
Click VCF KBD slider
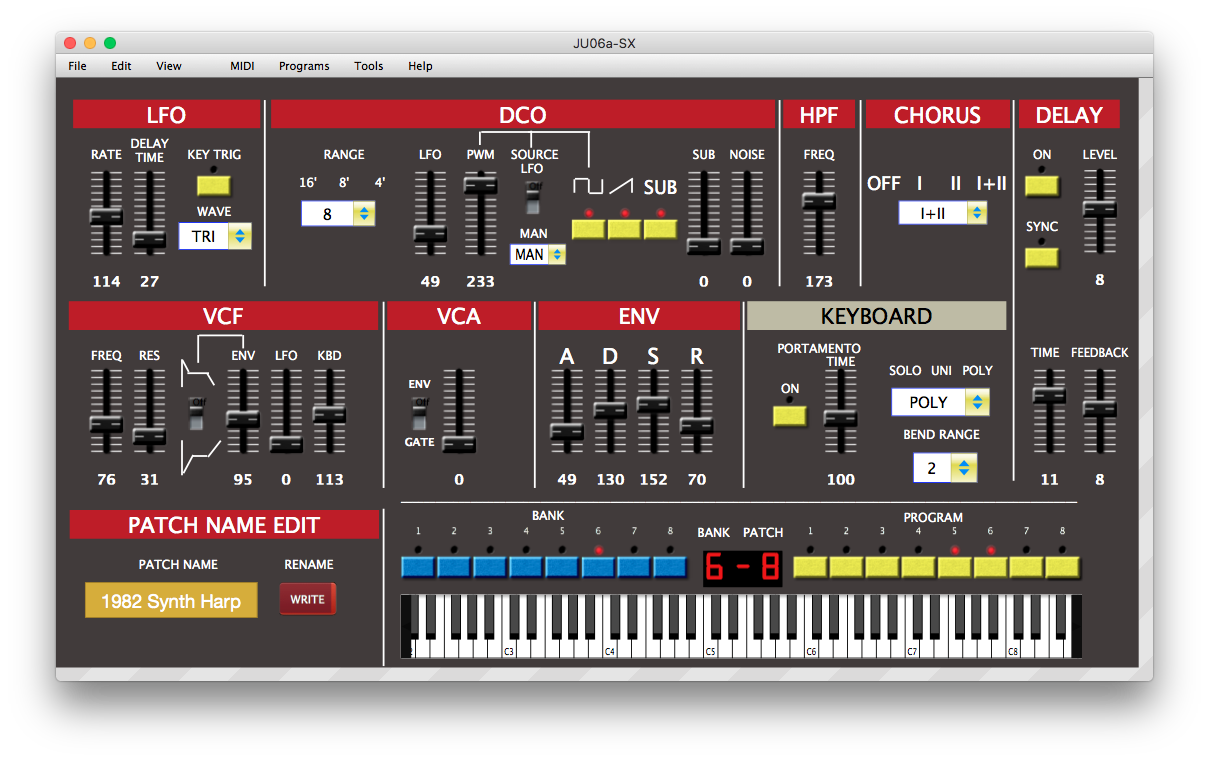(329, 411)
